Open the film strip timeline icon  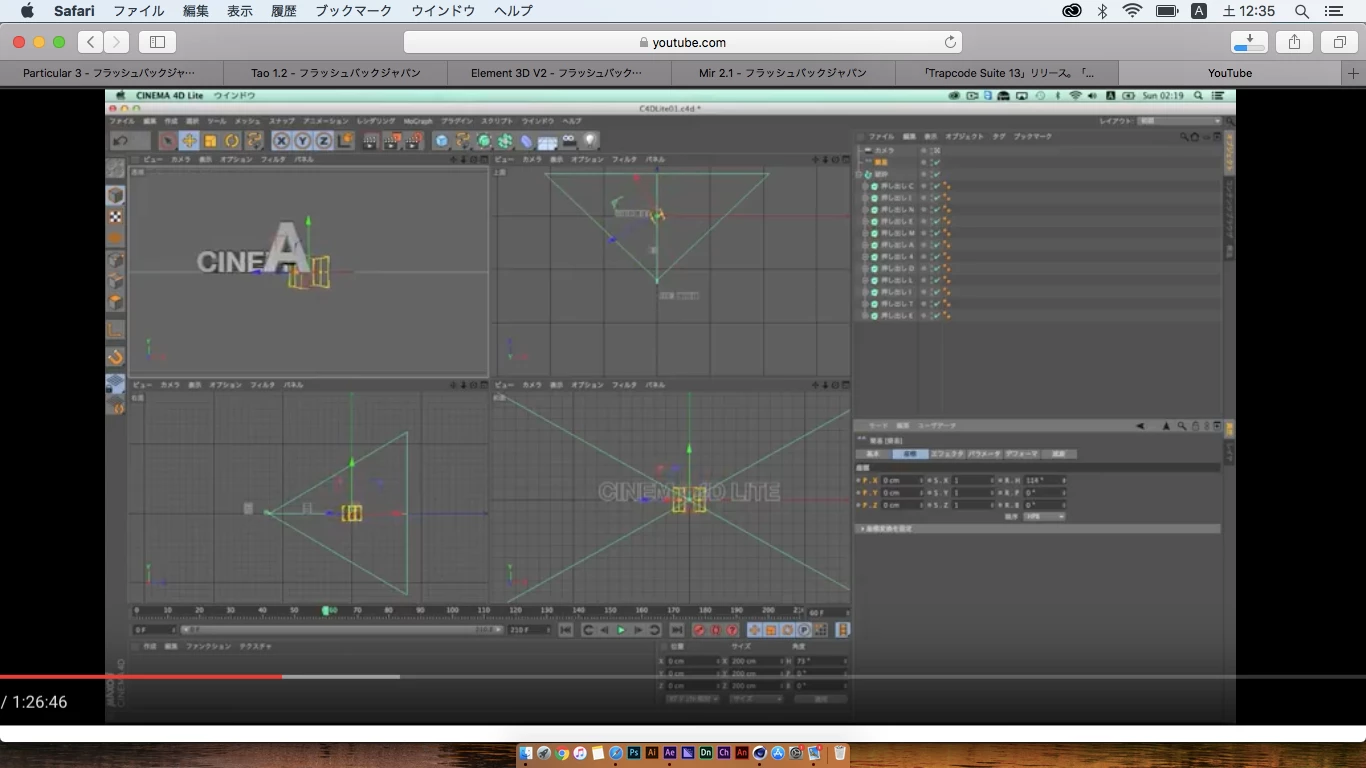coord(844,630)
